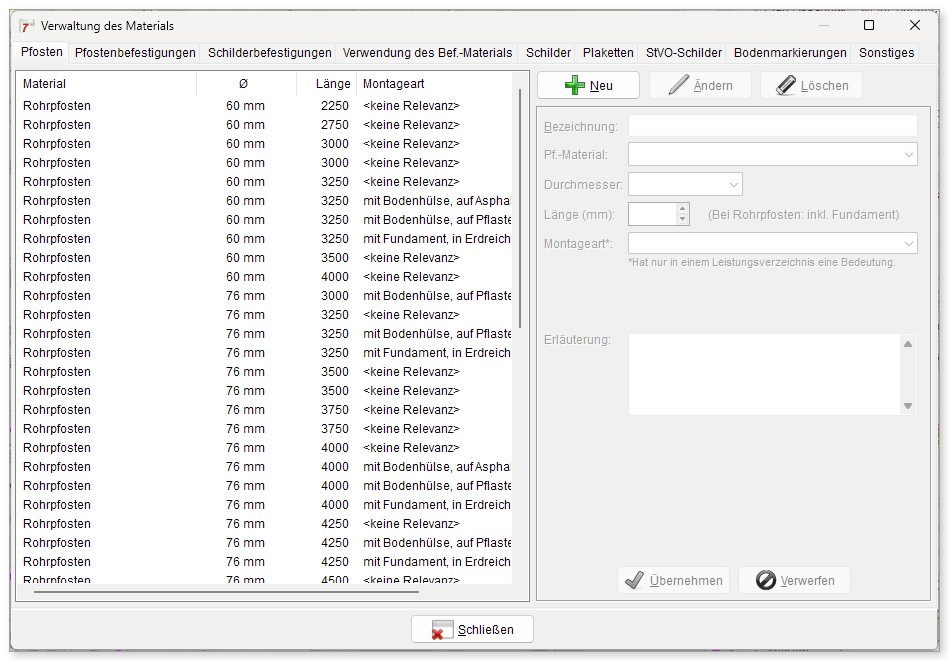
Task: Select the Rohrpfosten 60 mm 2250 row
Action: click(x=264, y=105)
